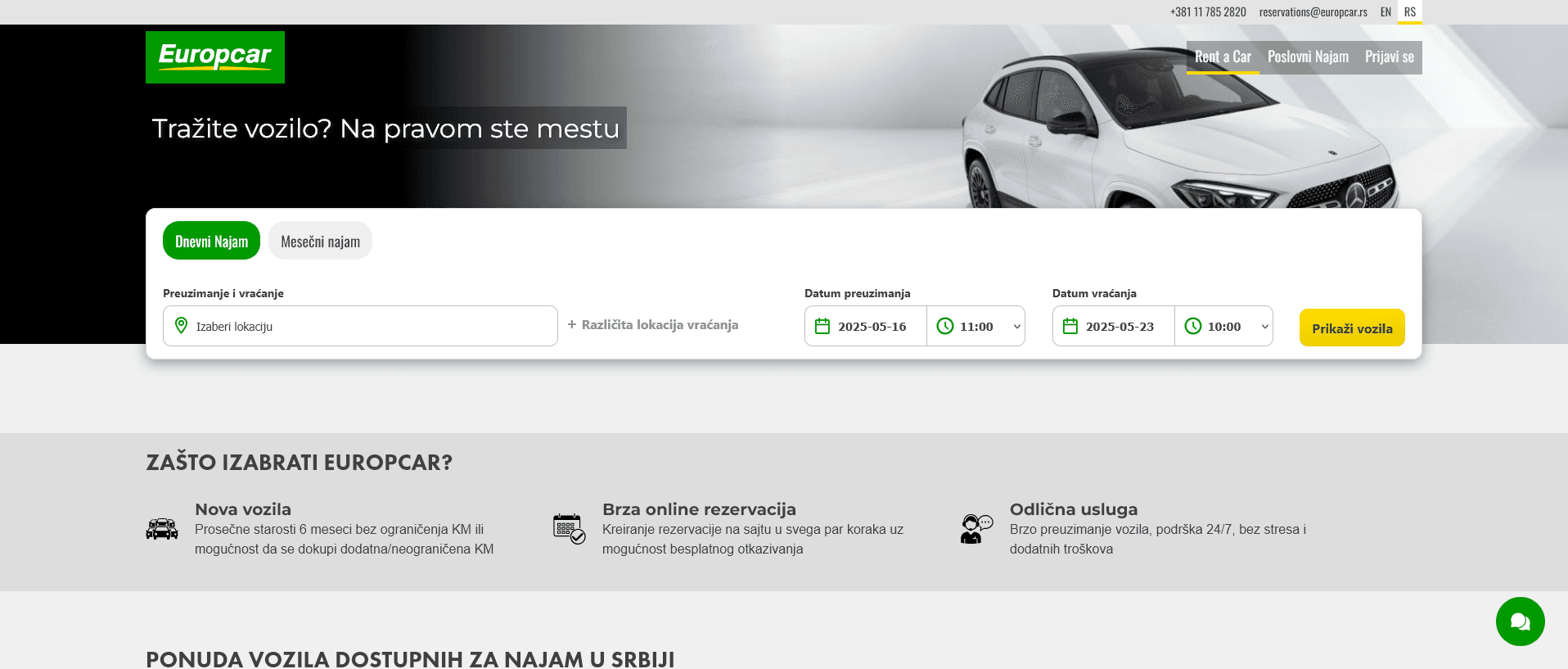This screenshot has width=1568, height=669.
Task: Click heading PONUDA VOZILA DOSTUPNIH ZA NAJAM U SRBIJI
Action: [410, 659]
